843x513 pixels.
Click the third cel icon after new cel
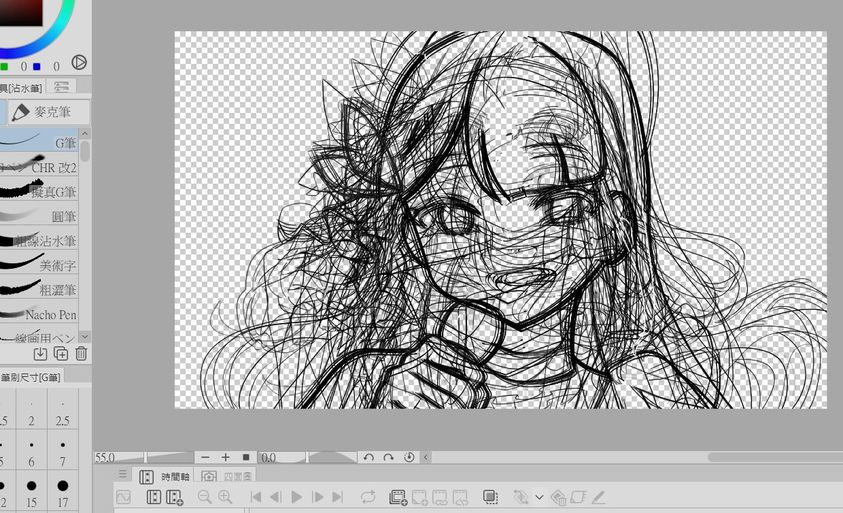[x=460, y=497]
